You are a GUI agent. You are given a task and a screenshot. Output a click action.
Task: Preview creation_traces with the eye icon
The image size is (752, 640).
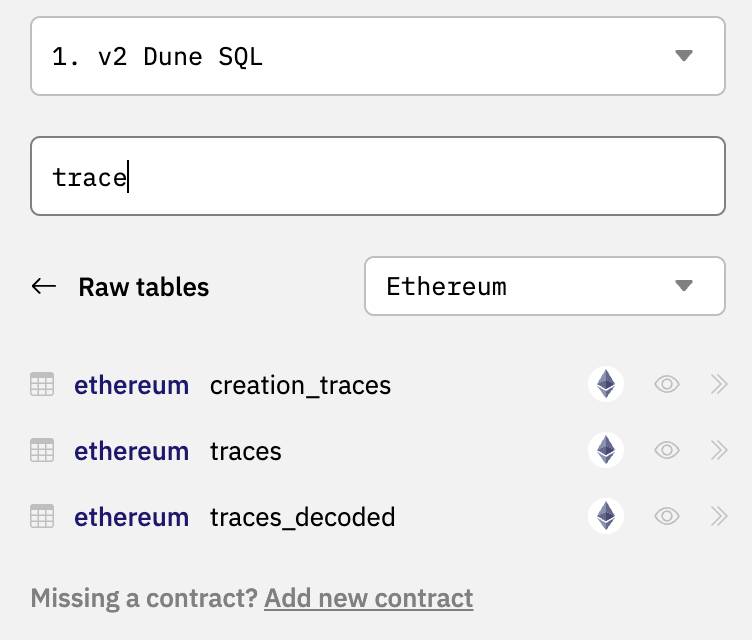tap(667, 384)
